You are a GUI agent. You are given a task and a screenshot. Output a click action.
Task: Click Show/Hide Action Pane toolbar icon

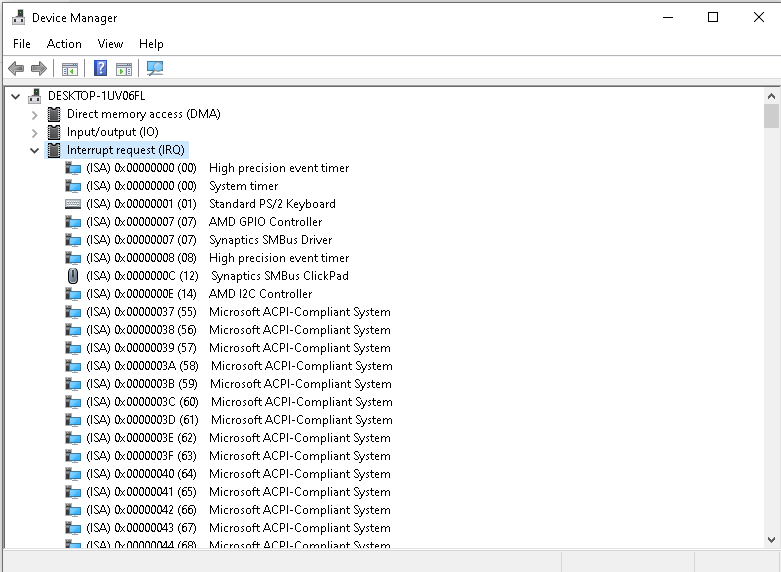(x=124, y=69)
